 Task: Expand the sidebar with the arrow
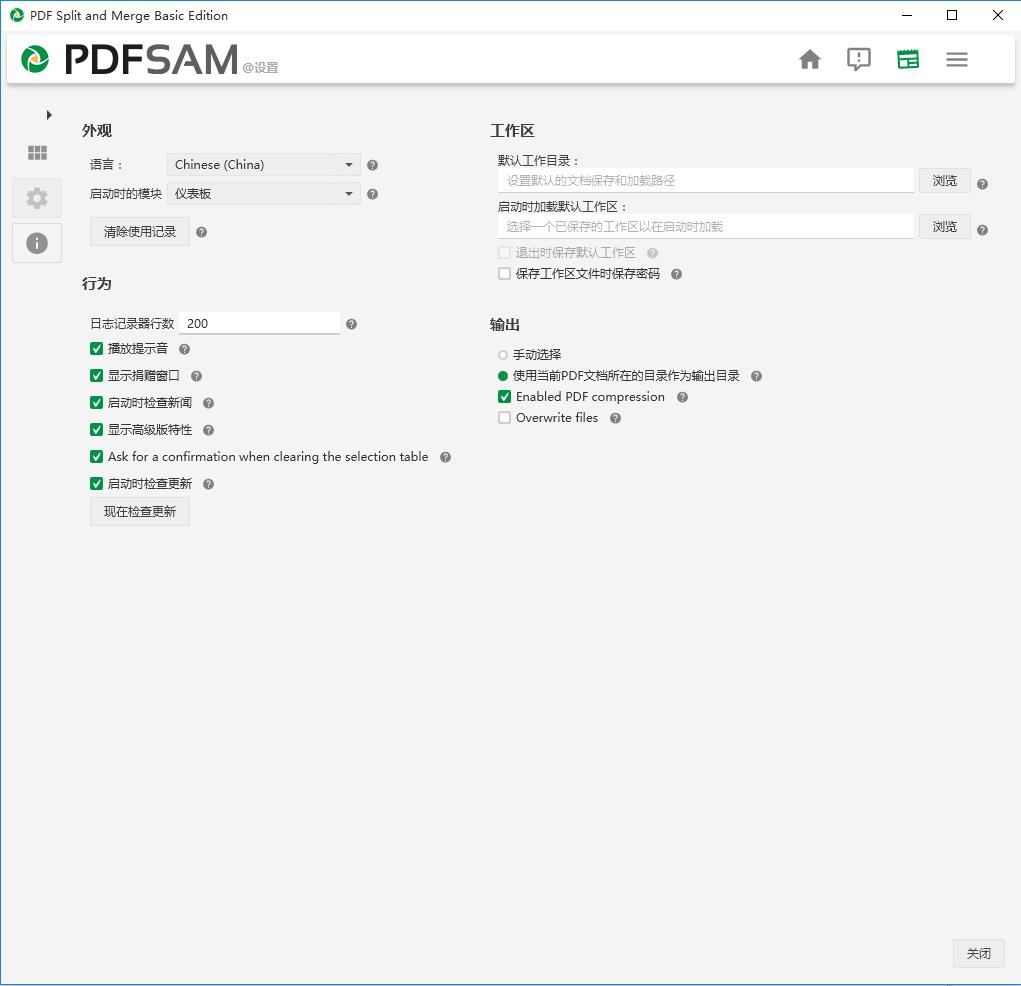click(x=49, y=115)
